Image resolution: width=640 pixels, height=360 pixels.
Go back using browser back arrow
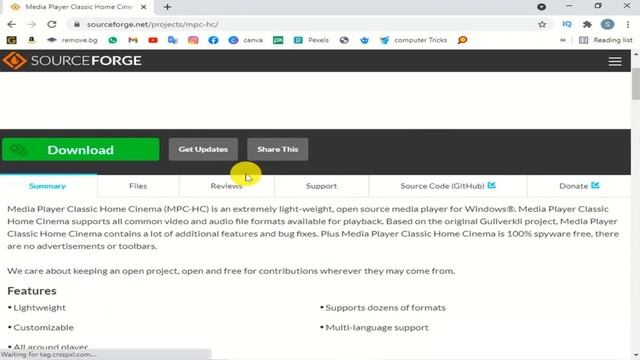[11, 24]
